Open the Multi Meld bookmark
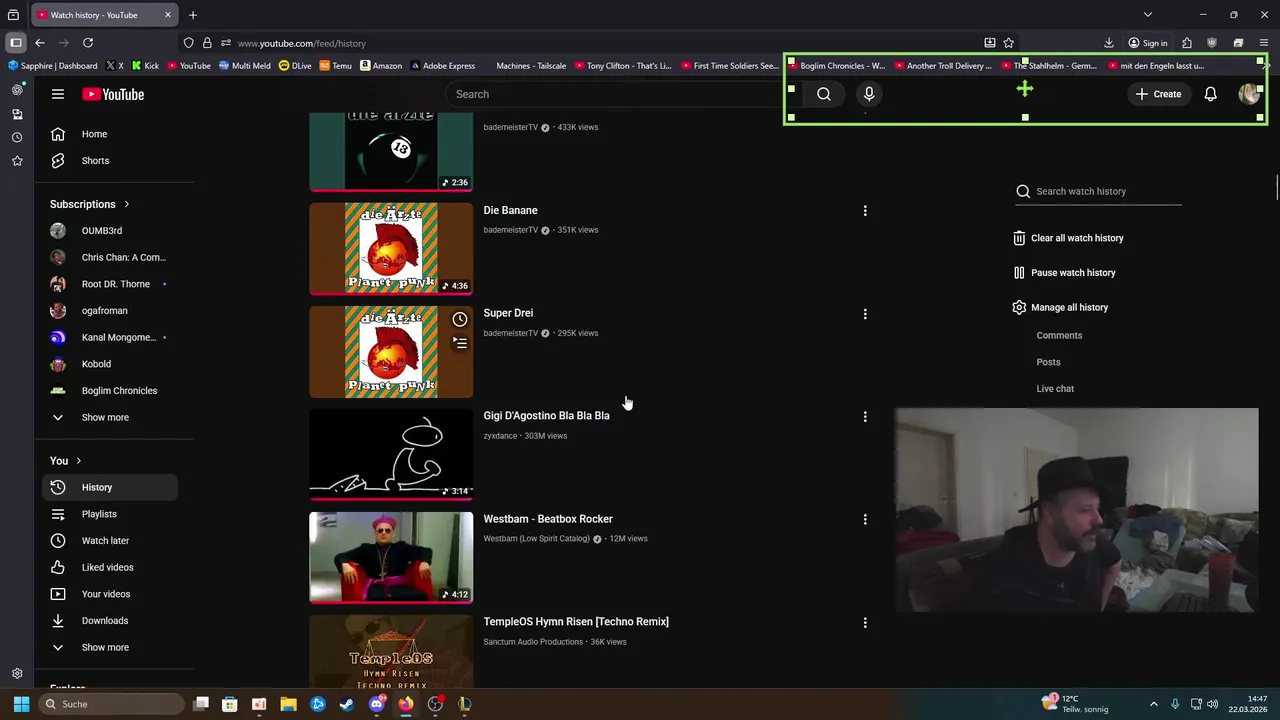1280x720 pixels. (x=244, y=66)
